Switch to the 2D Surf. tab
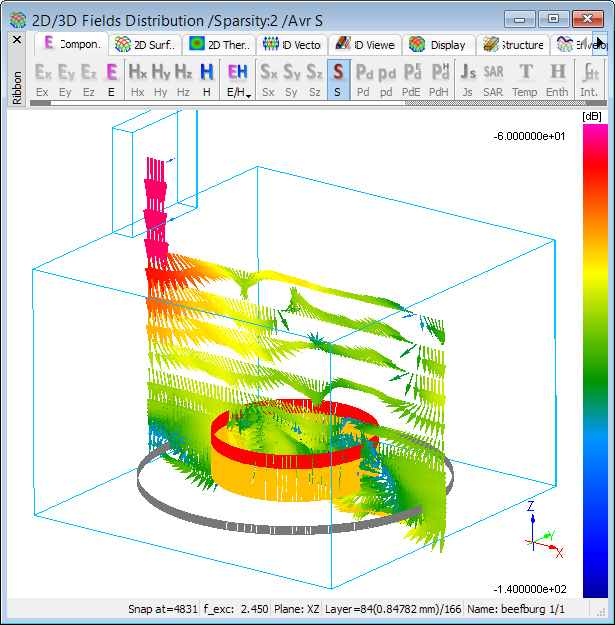The height and width of the screenshot is (625, 615). click(x=147, y=44)
